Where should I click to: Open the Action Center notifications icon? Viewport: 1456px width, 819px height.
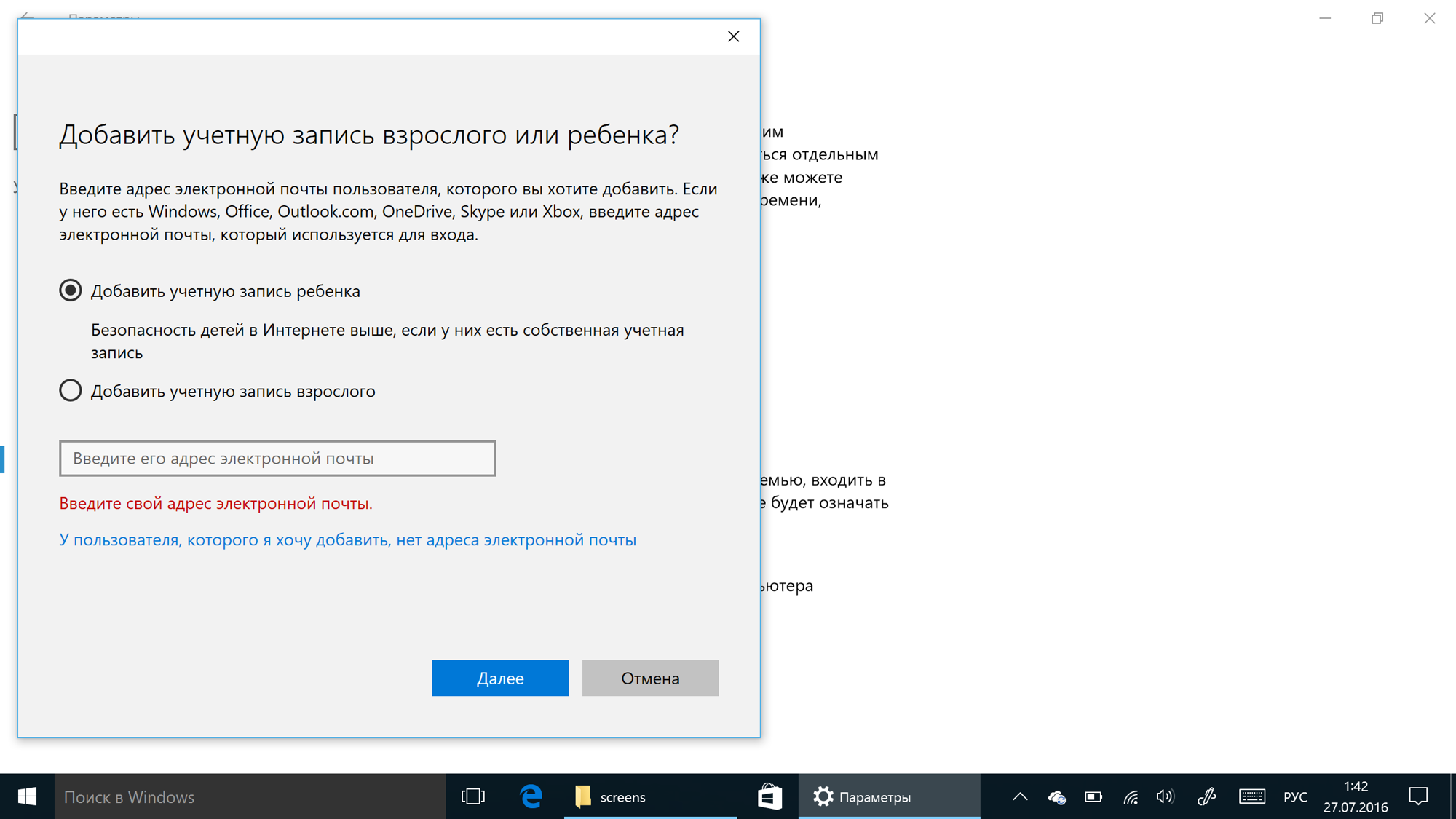tap(1418, 796)
